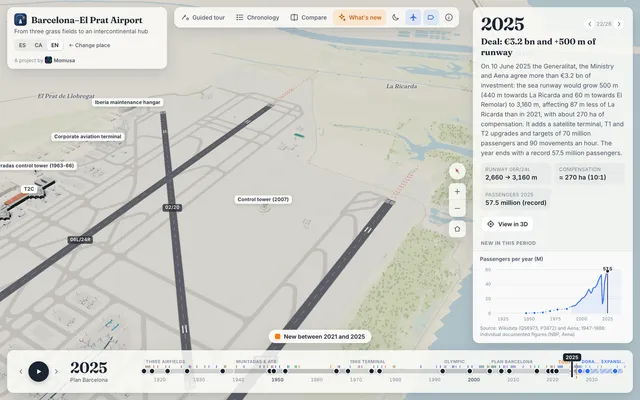Viewport: 640px width, 400px height.
Task: Click the Change place link
Action: (x=89, y=45)
